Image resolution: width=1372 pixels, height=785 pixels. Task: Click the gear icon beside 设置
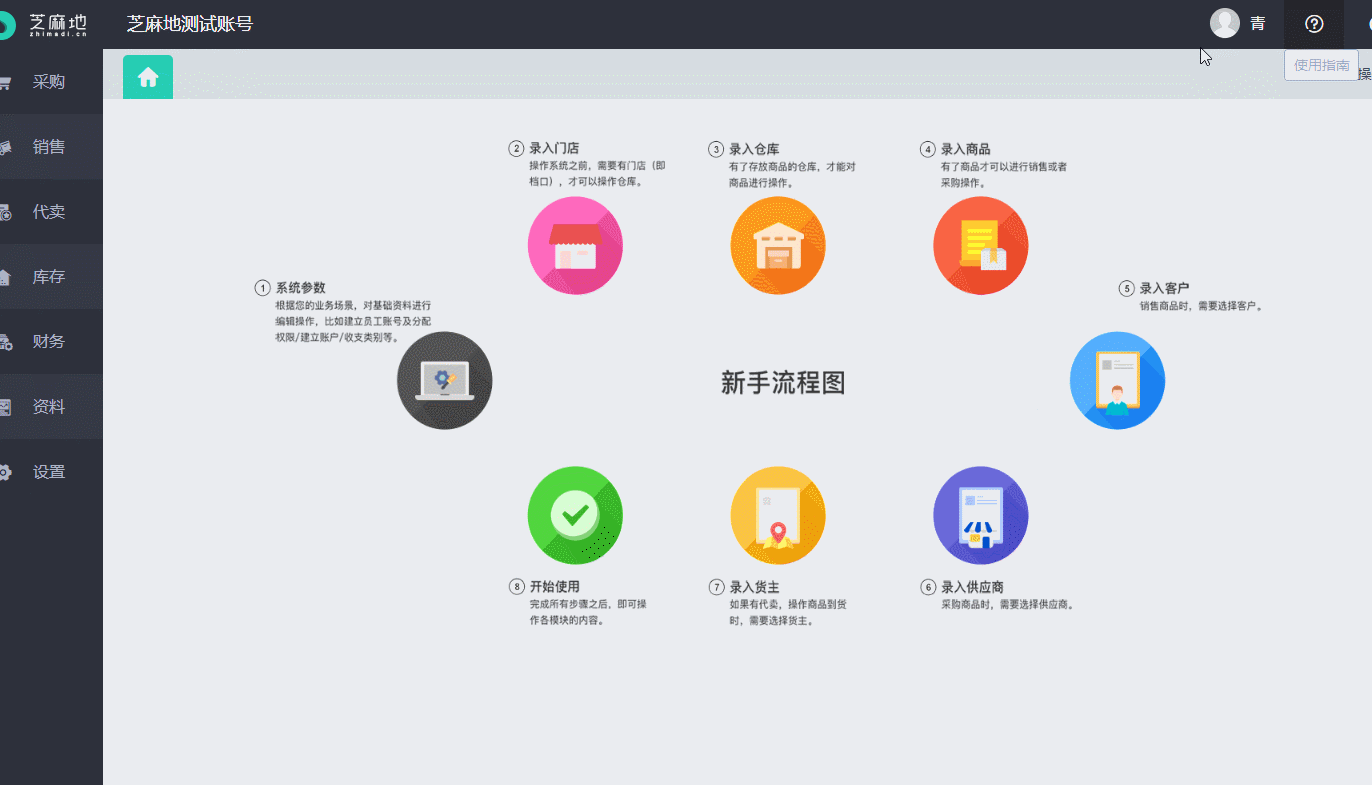tap(5, 473)
